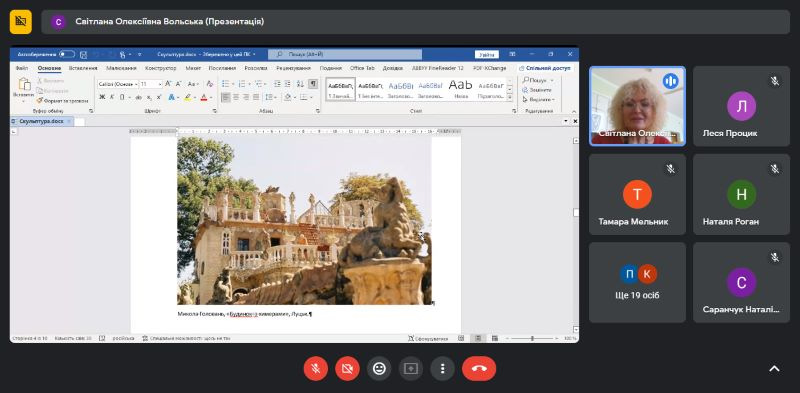Viewport: 800px width, 393px height.
Task: Click the Multilevel list icon
Action: coord(259,84)
